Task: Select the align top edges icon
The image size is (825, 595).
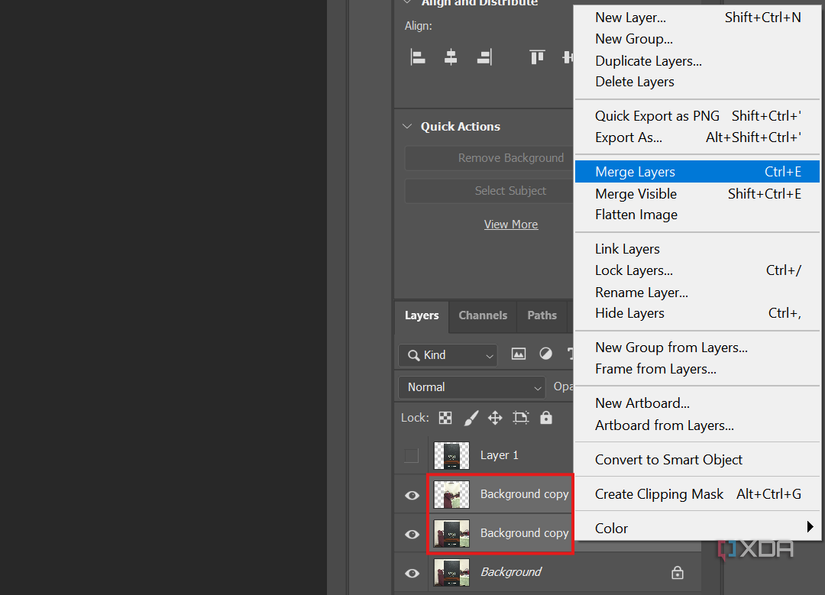Action: click(537, 57)
